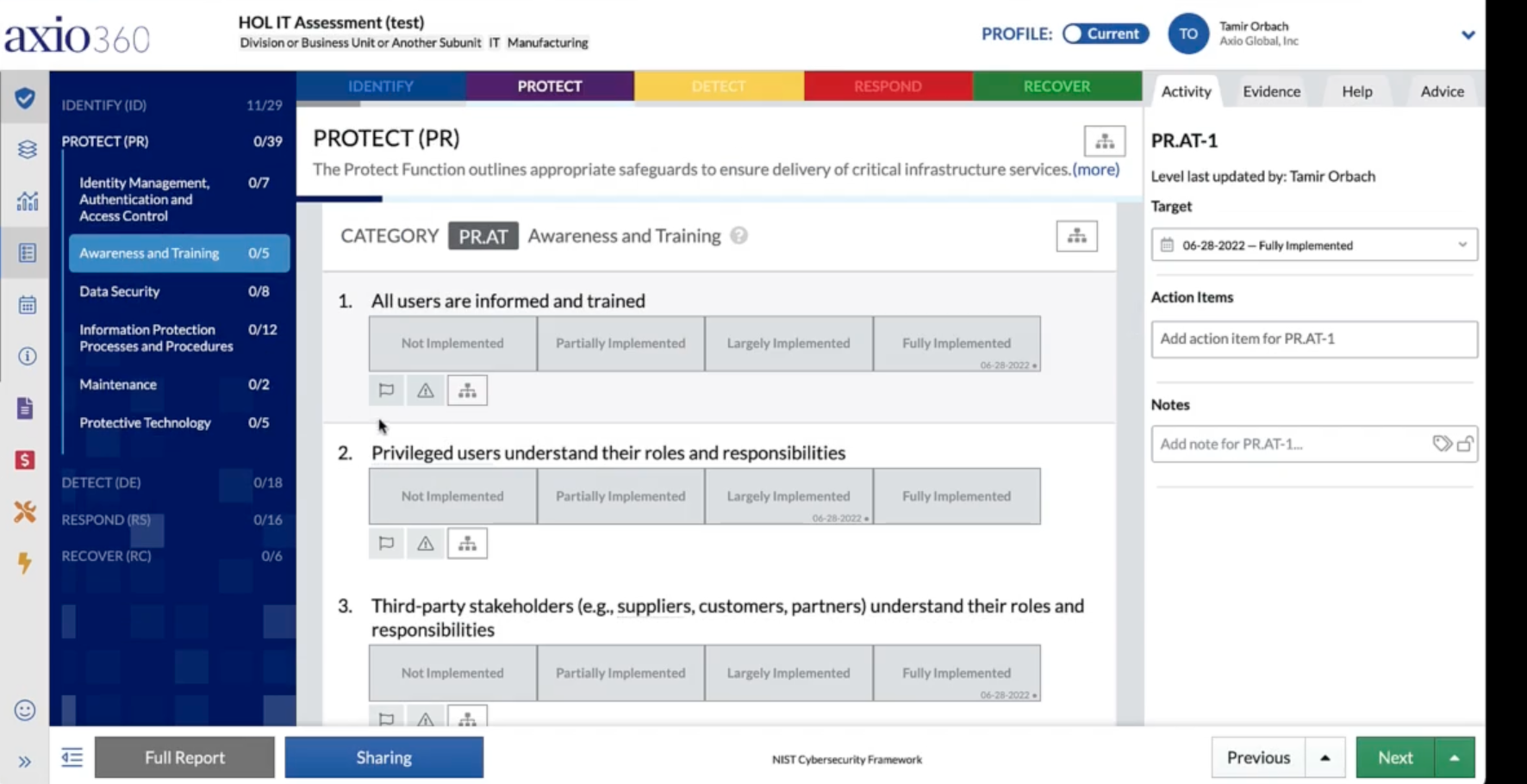Click the lightning bolt sidebar icon
1527x784 pixels.
24,563
